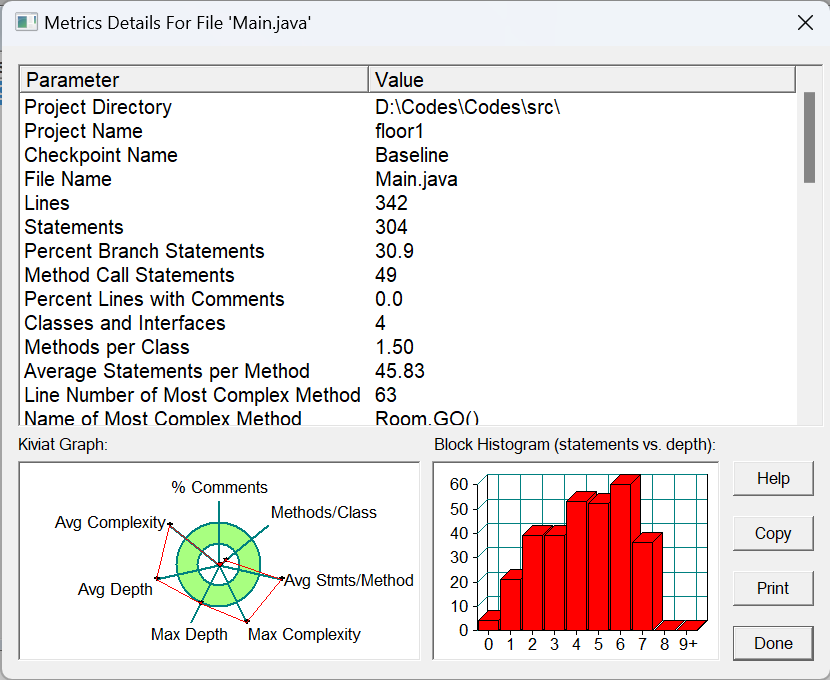Select the Method Call Statements value 49

pyautogui.click(x=386, y=275)
